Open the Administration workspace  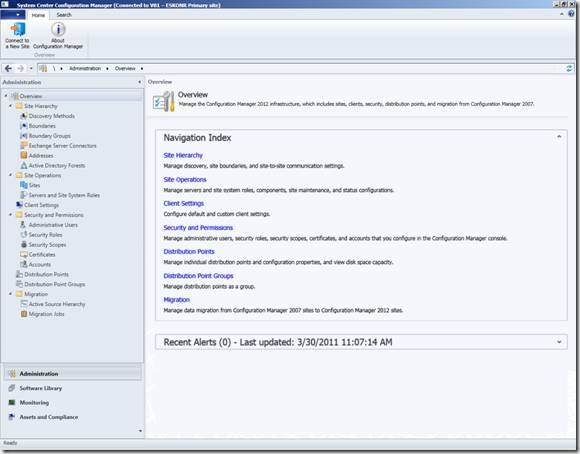[x=73, y=374]
